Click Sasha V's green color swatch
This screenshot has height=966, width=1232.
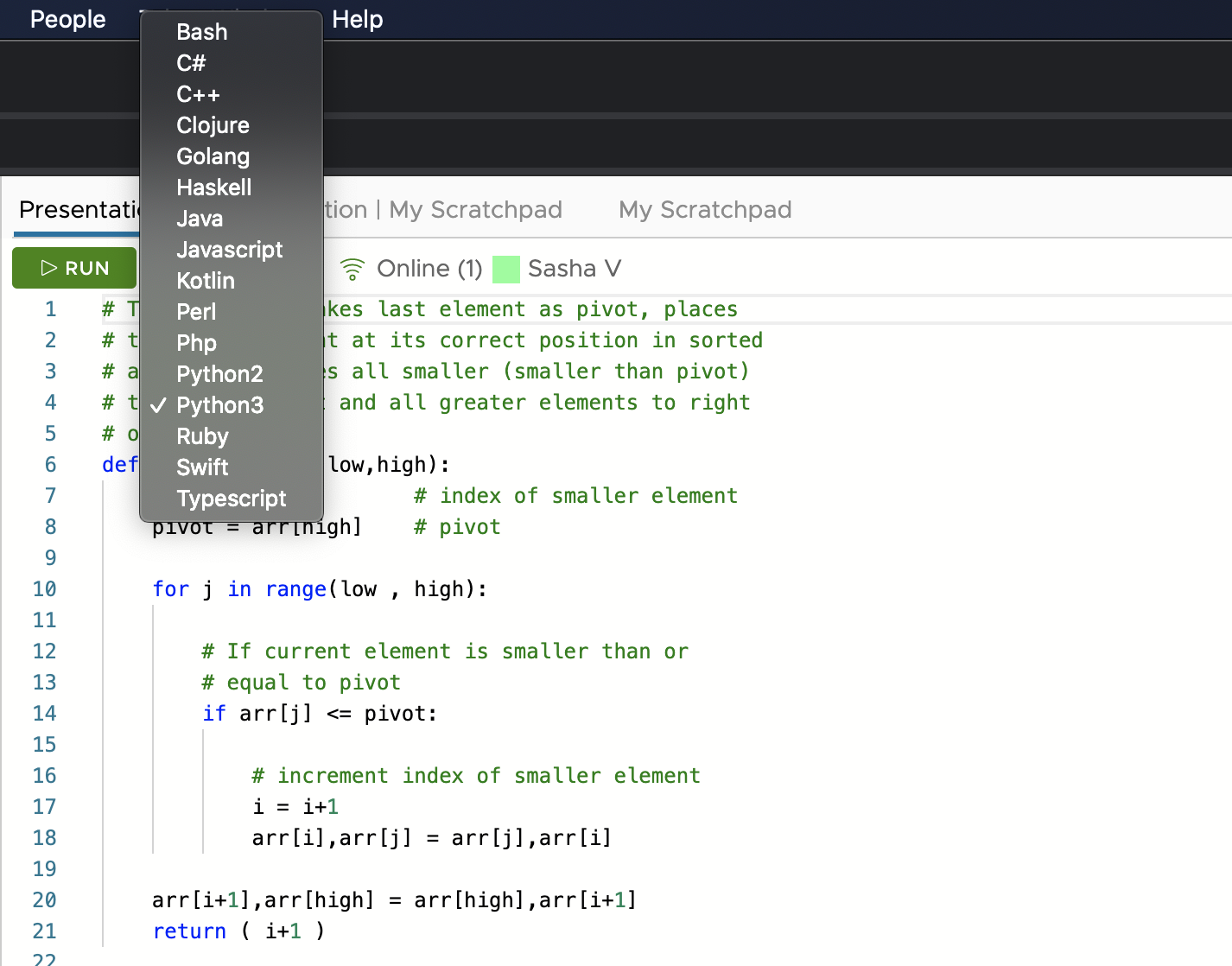[505, 270]
